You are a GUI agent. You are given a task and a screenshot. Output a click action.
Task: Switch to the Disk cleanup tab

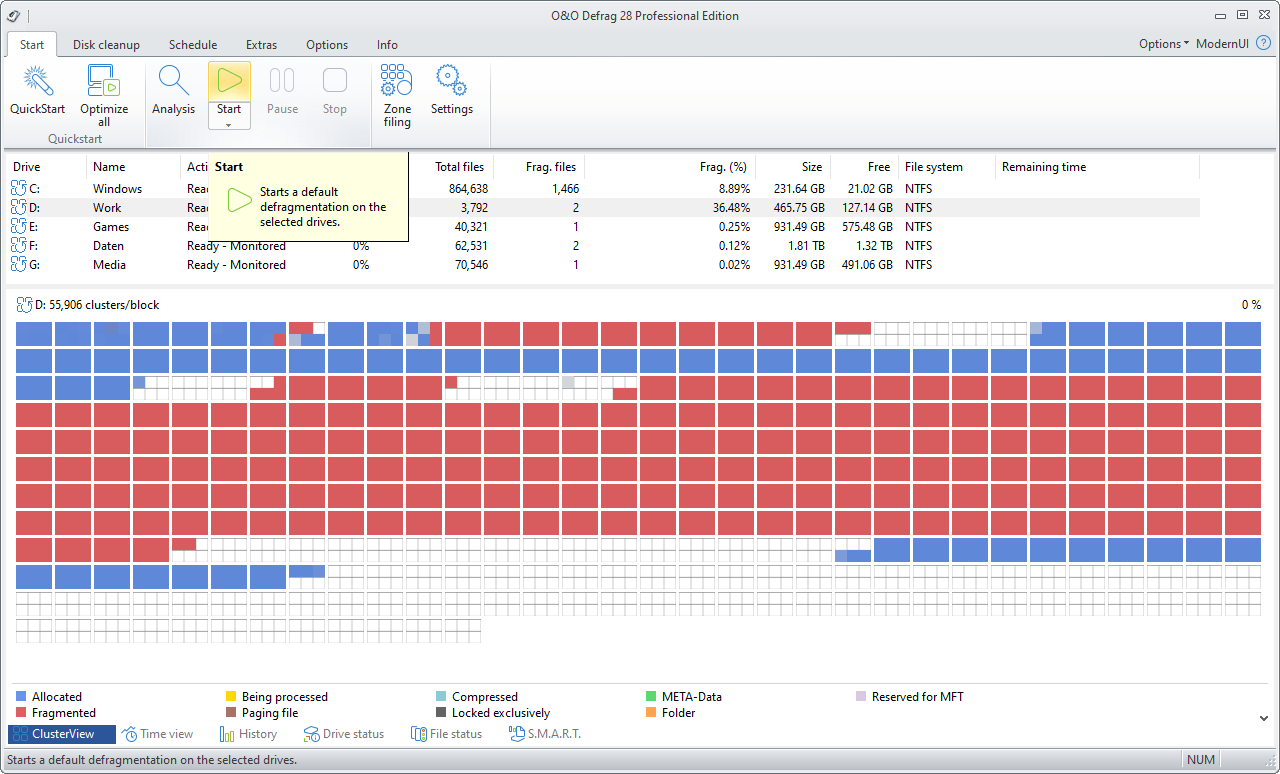(x=106, y=44)
